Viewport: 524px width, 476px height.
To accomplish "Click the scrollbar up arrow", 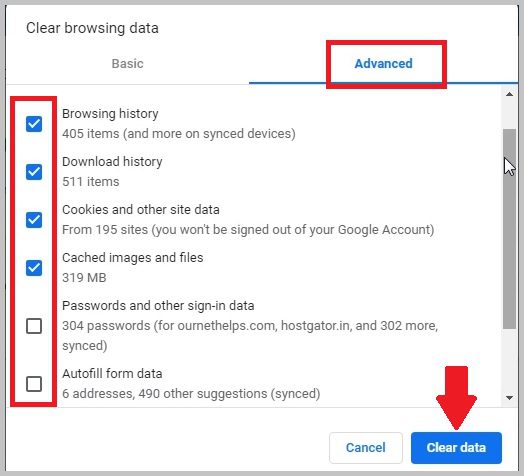I will tap(509, 94).
